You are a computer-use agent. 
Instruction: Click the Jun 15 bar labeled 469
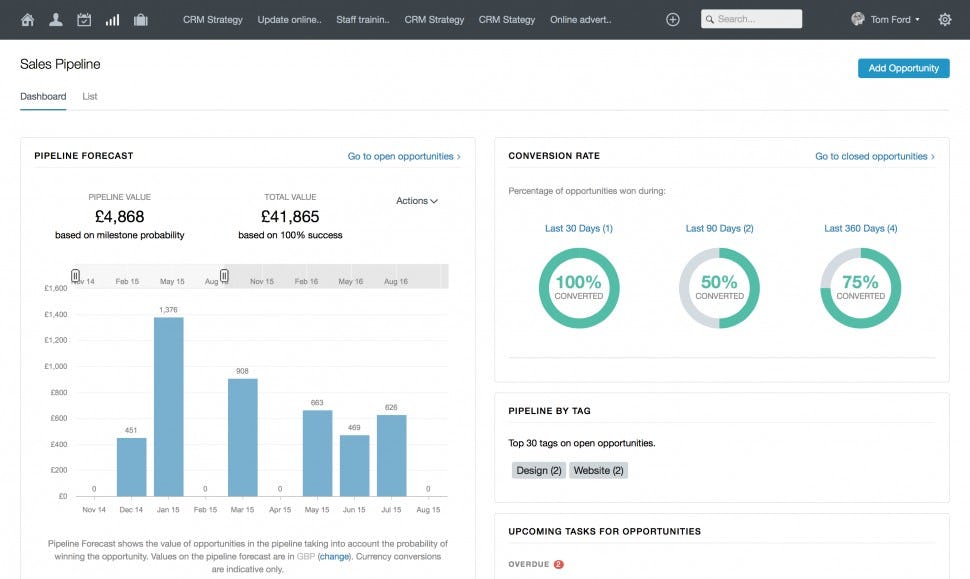(354, 466)
